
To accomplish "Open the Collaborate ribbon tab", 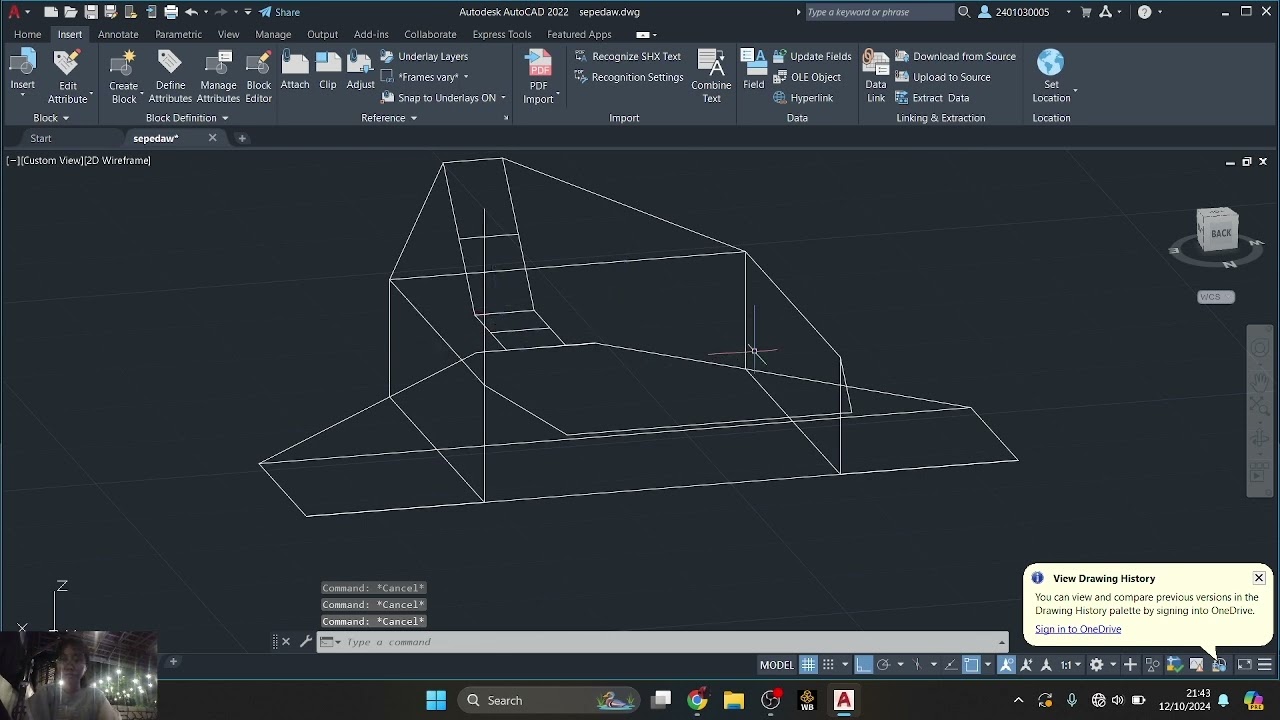I will 430,34.
